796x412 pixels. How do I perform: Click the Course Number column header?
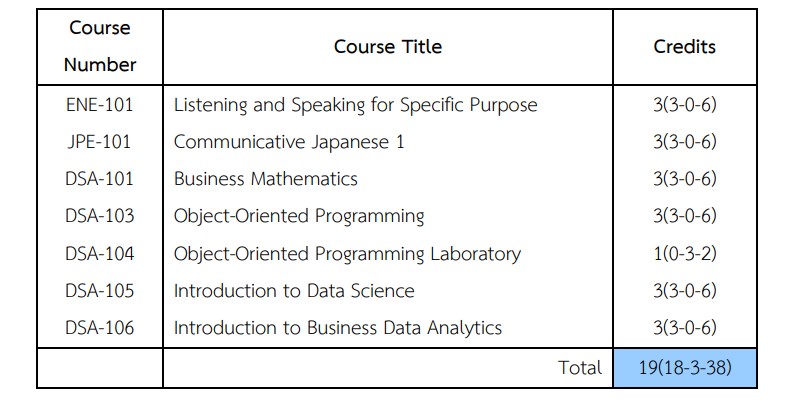click(100, 46)
